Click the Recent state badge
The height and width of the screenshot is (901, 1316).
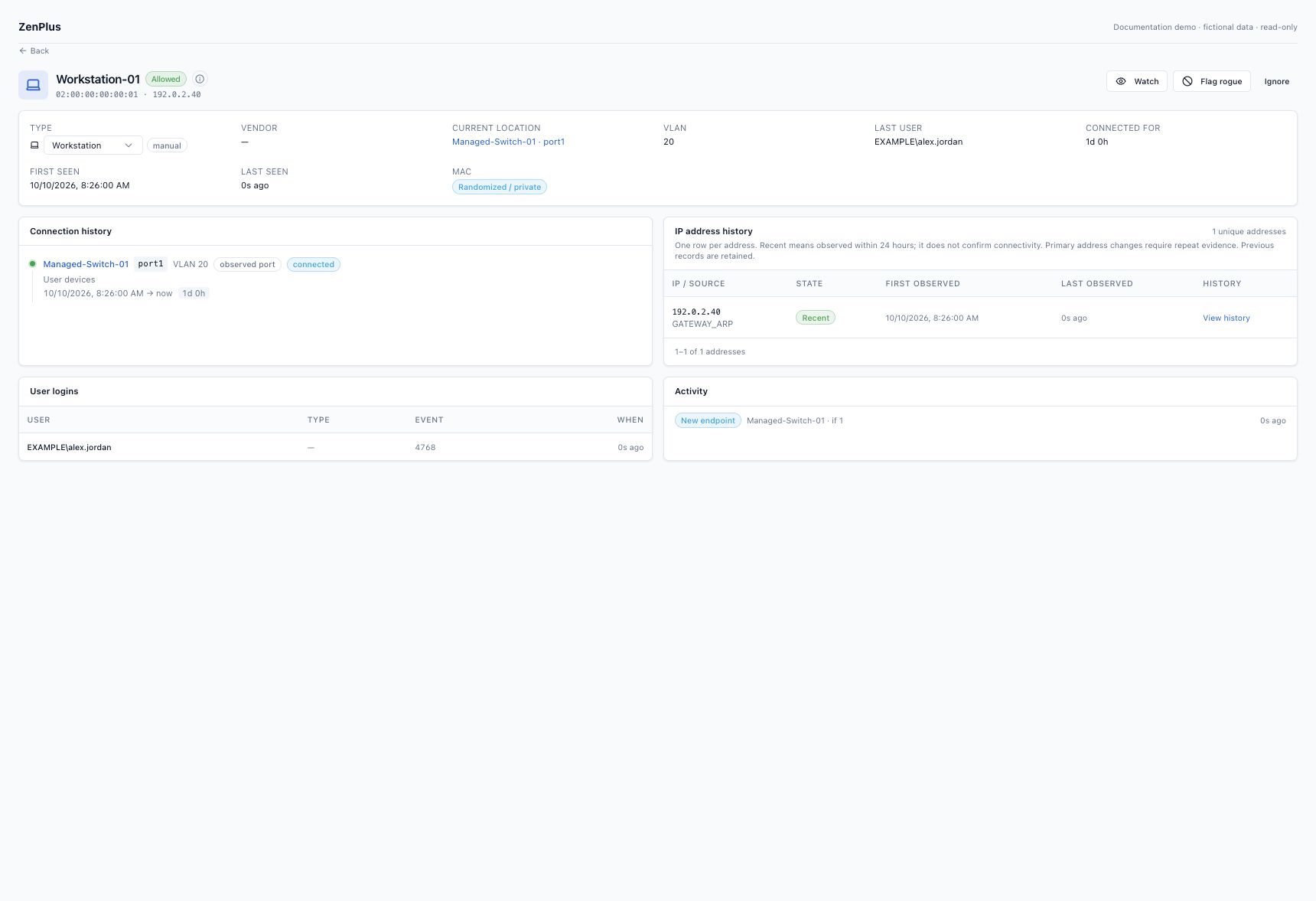tap(816, 318)
